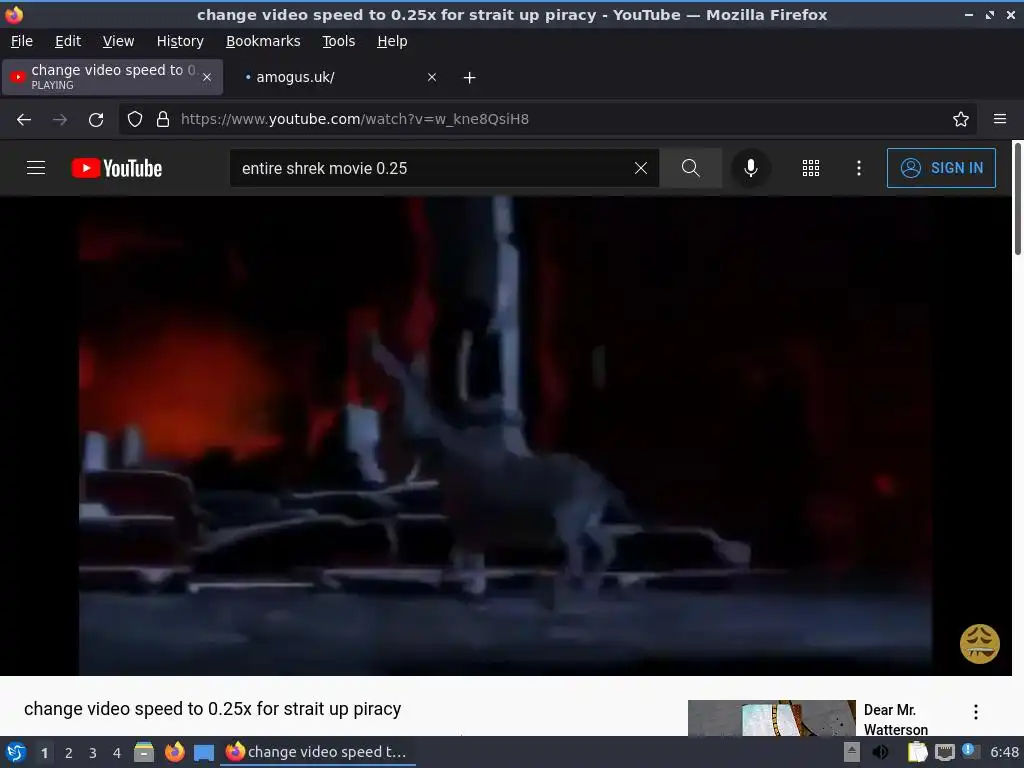Open the Edit menu

pyautogui.click(x=68, y=41)
